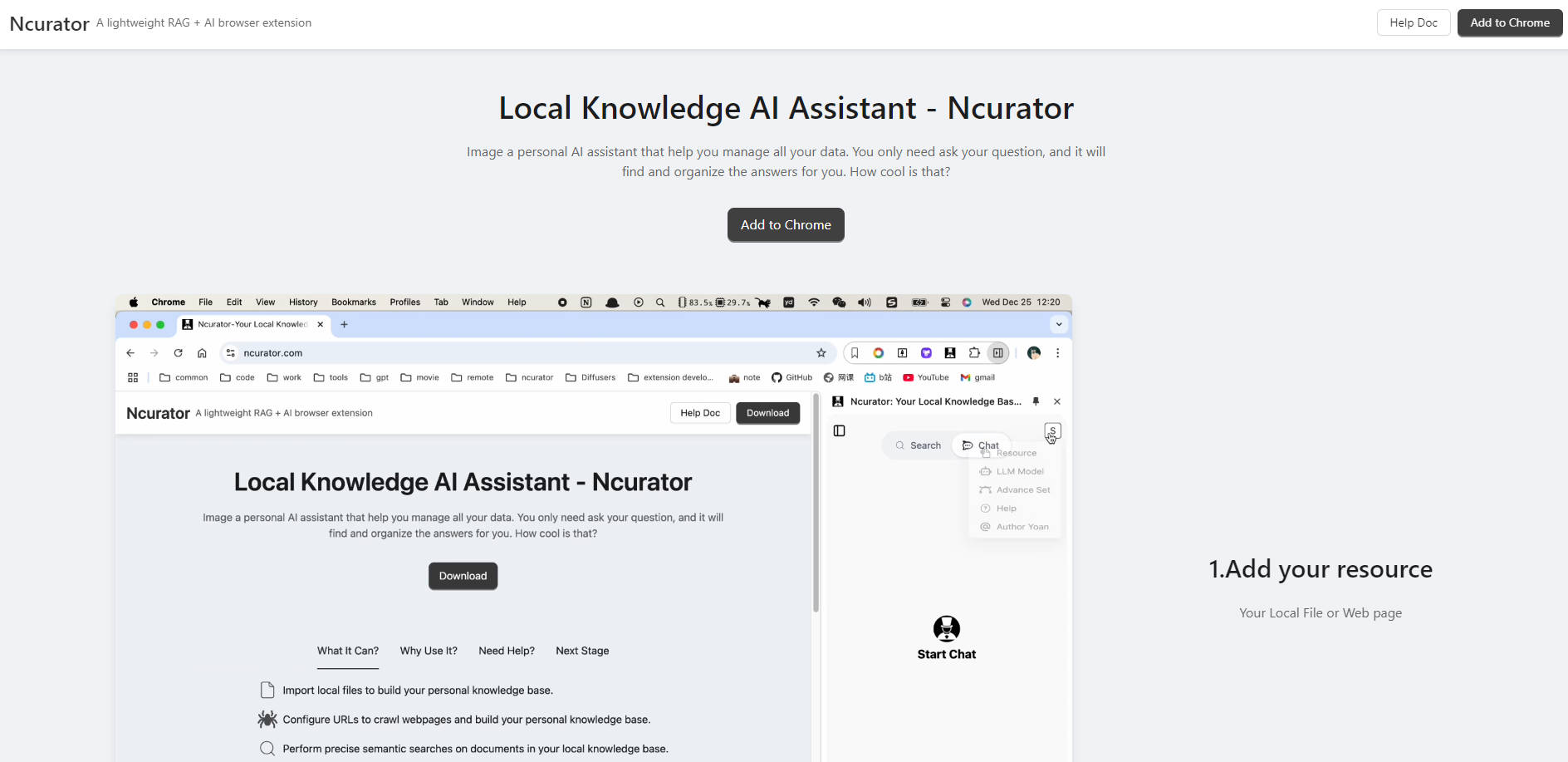1568x762 pixels.
Task: Toggle the sidebar inside the Ncurator panel
Action: [x=839, y=430]
